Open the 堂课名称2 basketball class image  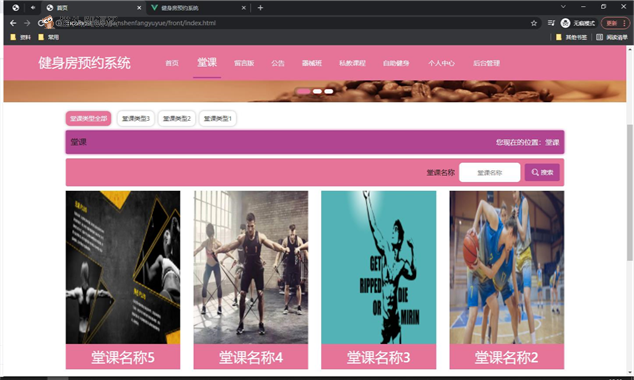click(507, 267)
